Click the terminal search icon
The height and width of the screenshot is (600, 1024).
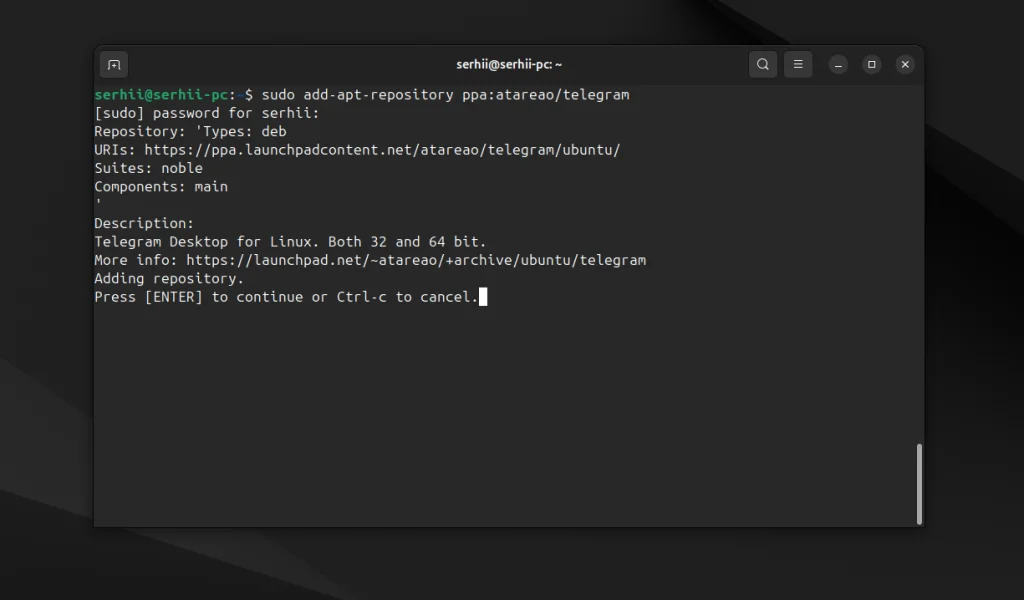(763, 65)
